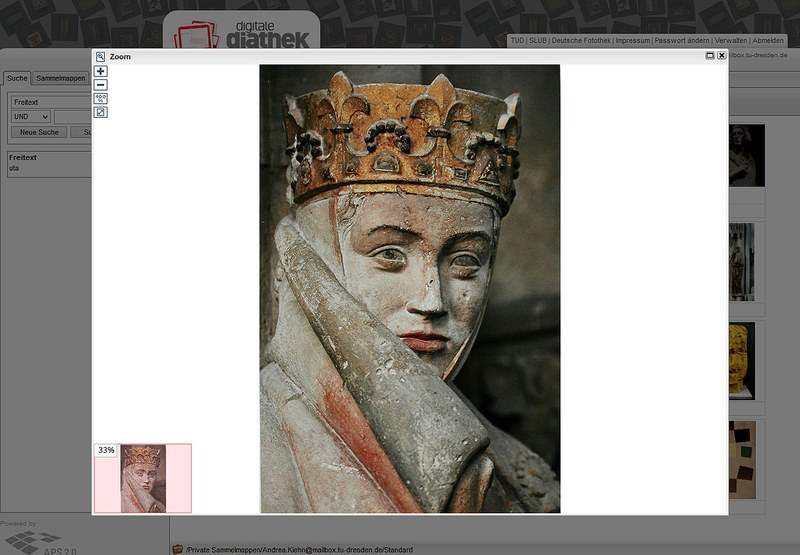Click the main zoomed statue image
Viewport: 800px width, 555px height.
410,288
